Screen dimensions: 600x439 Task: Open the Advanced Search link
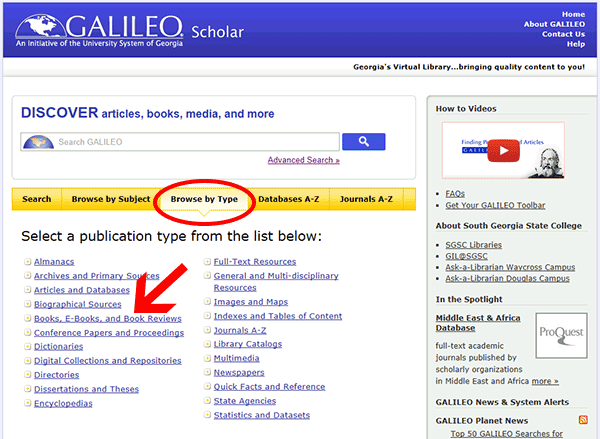pyautogui.click(x=303, y=160)
